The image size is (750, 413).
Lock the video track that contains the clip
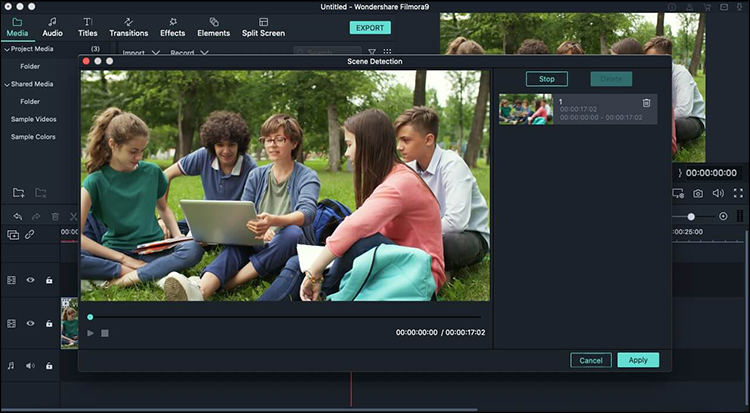click(x=49, y=324)
